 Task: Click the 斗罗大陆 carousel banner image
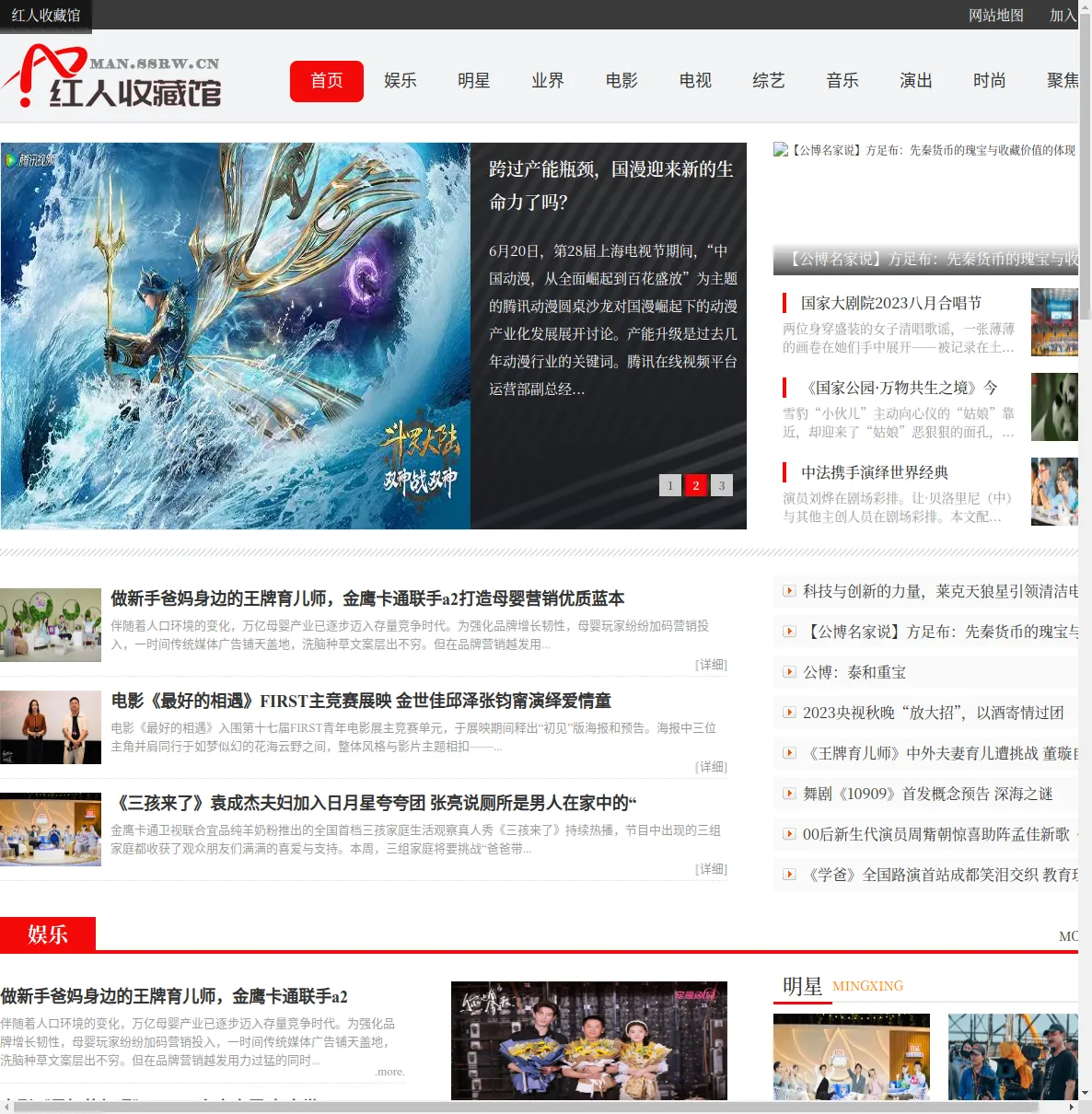236,336
